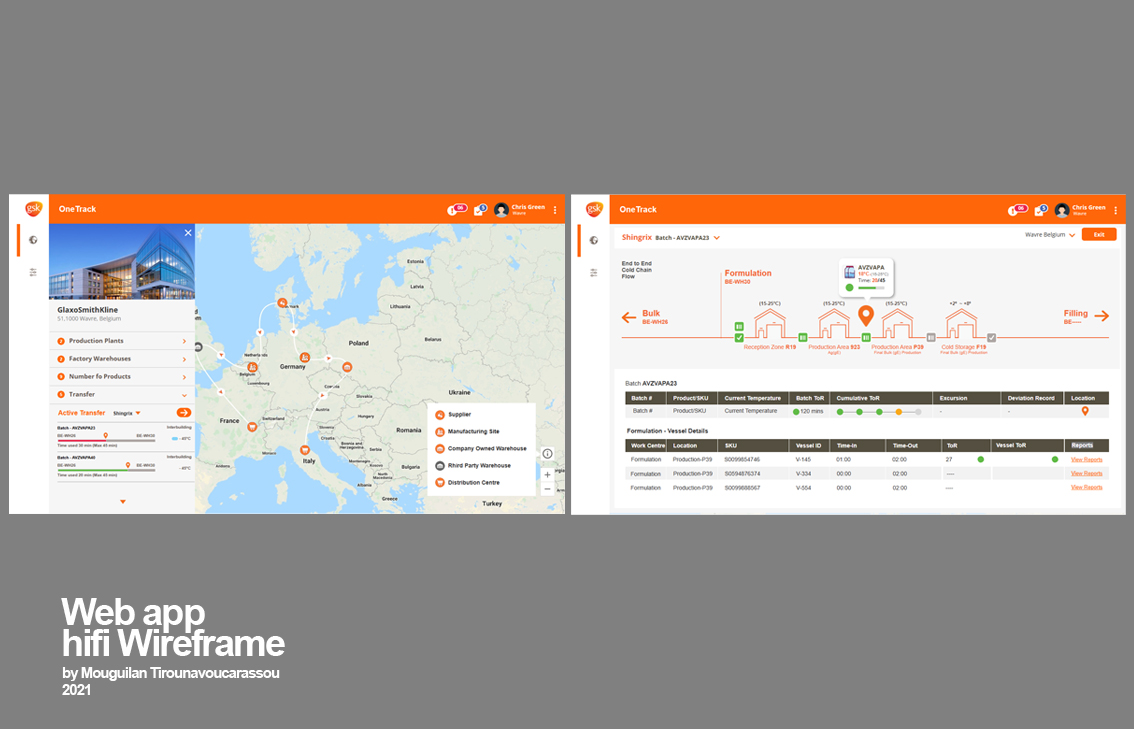Close the GlaxoSmithKline site panel
This screenshot has width=1134, height=729.
188,233
